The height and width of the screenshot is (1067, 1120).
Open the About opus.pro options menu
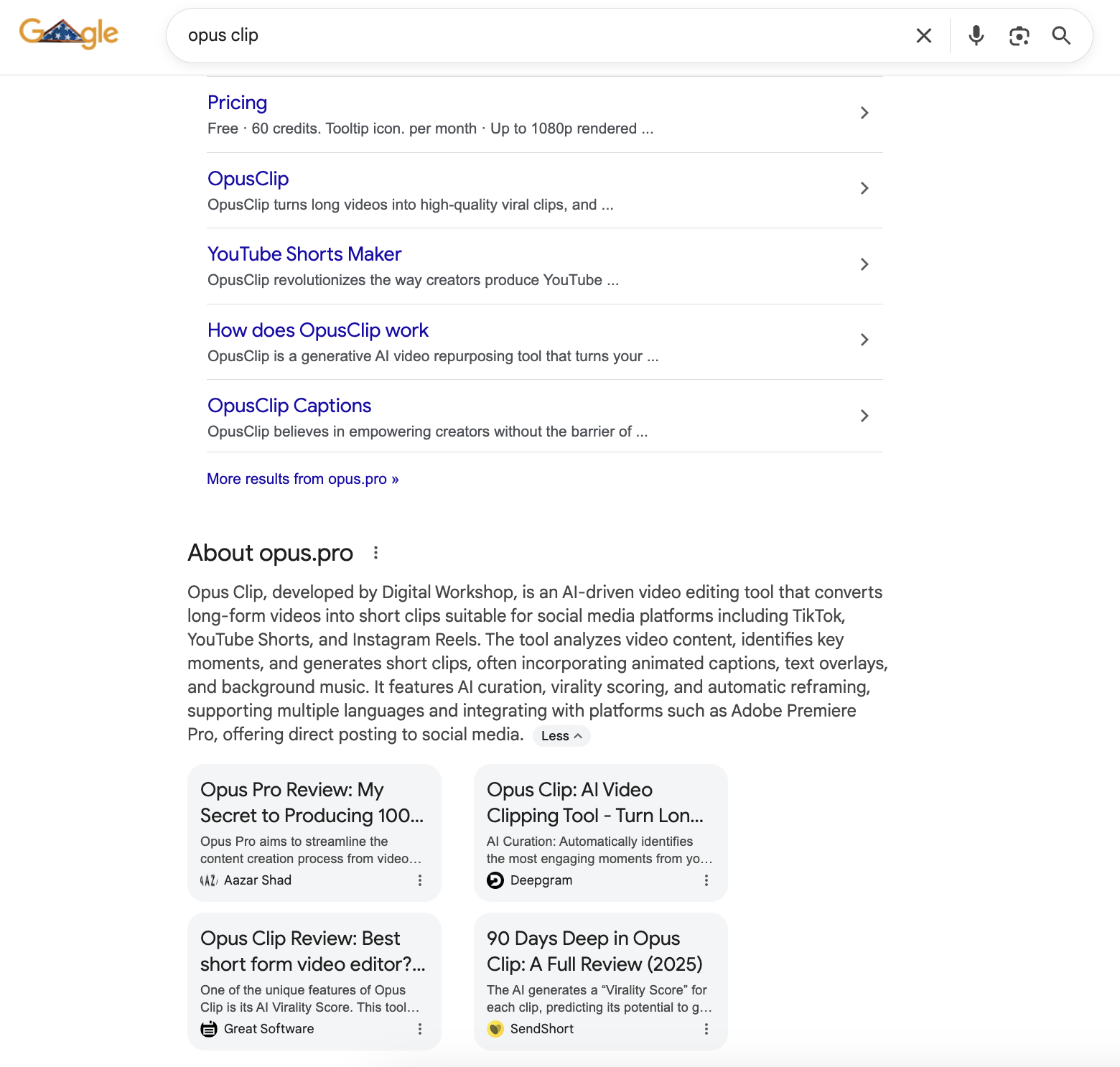point(376,553)
